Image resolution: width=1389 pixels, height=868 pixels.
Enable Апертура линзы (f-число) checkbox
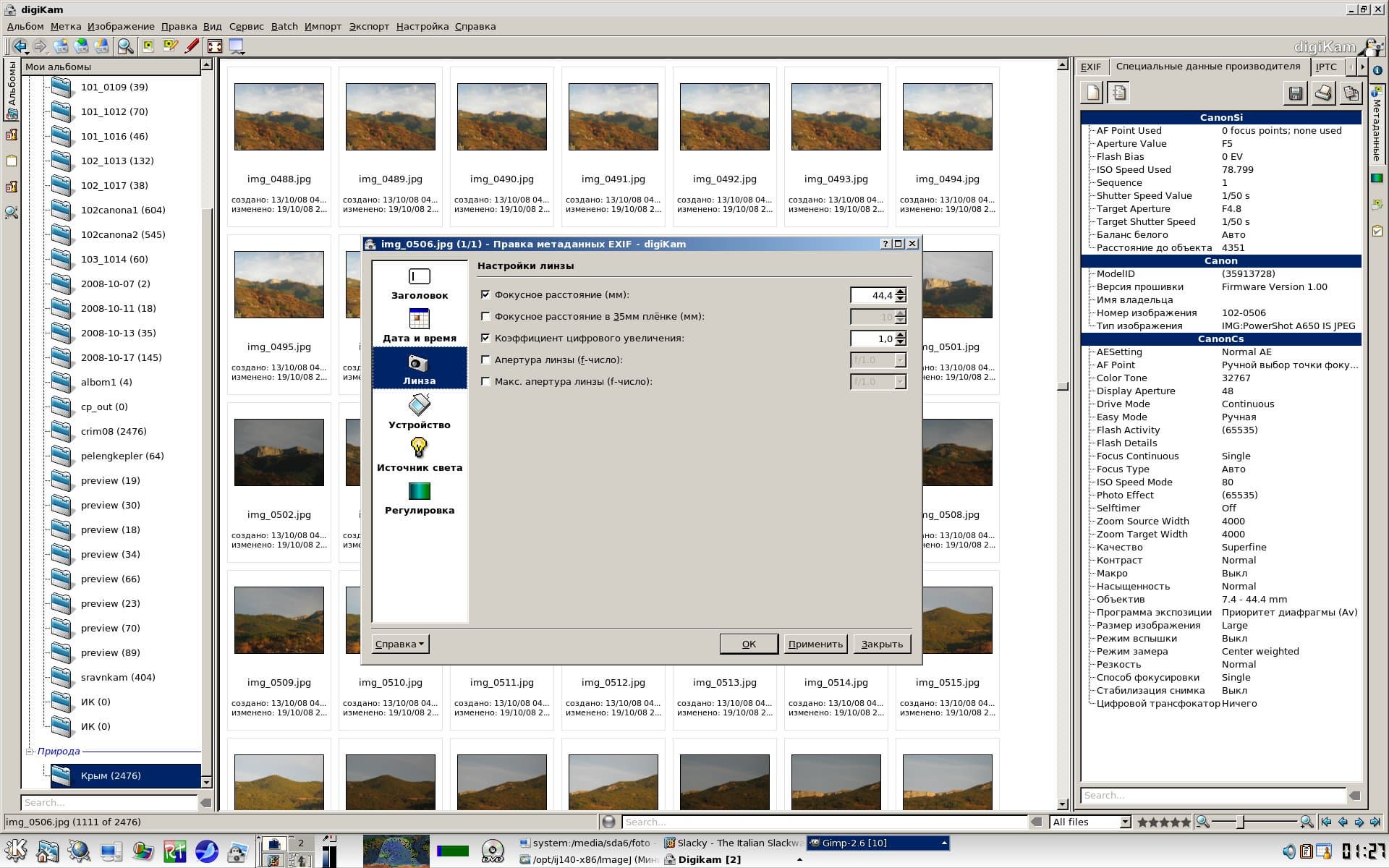click(x=485, y=359)
